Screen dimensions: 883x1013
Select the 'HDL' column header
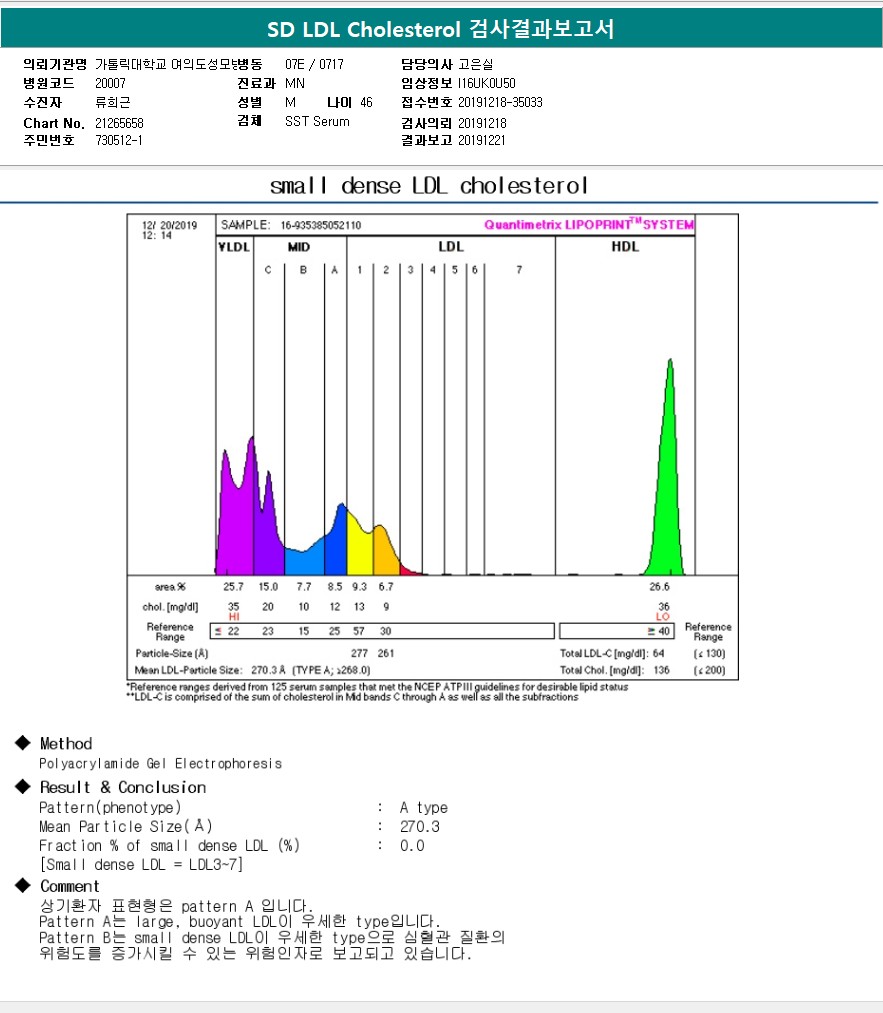[625, 247]
